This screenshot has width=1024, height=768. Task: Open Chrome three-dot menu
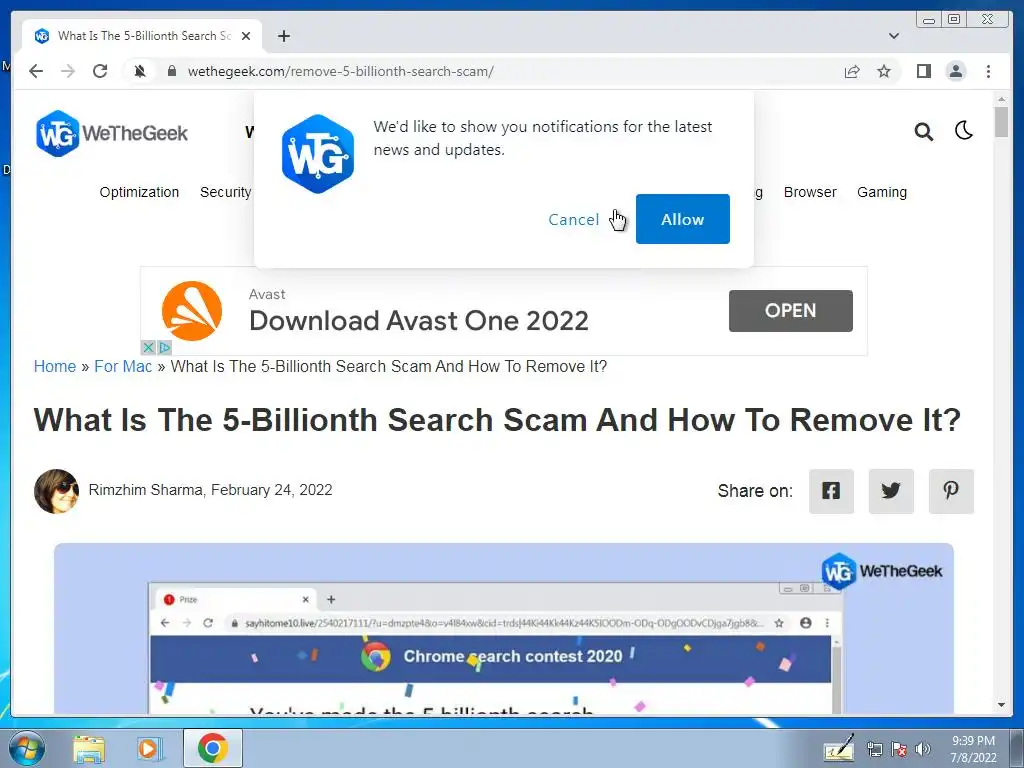[988, 71]
